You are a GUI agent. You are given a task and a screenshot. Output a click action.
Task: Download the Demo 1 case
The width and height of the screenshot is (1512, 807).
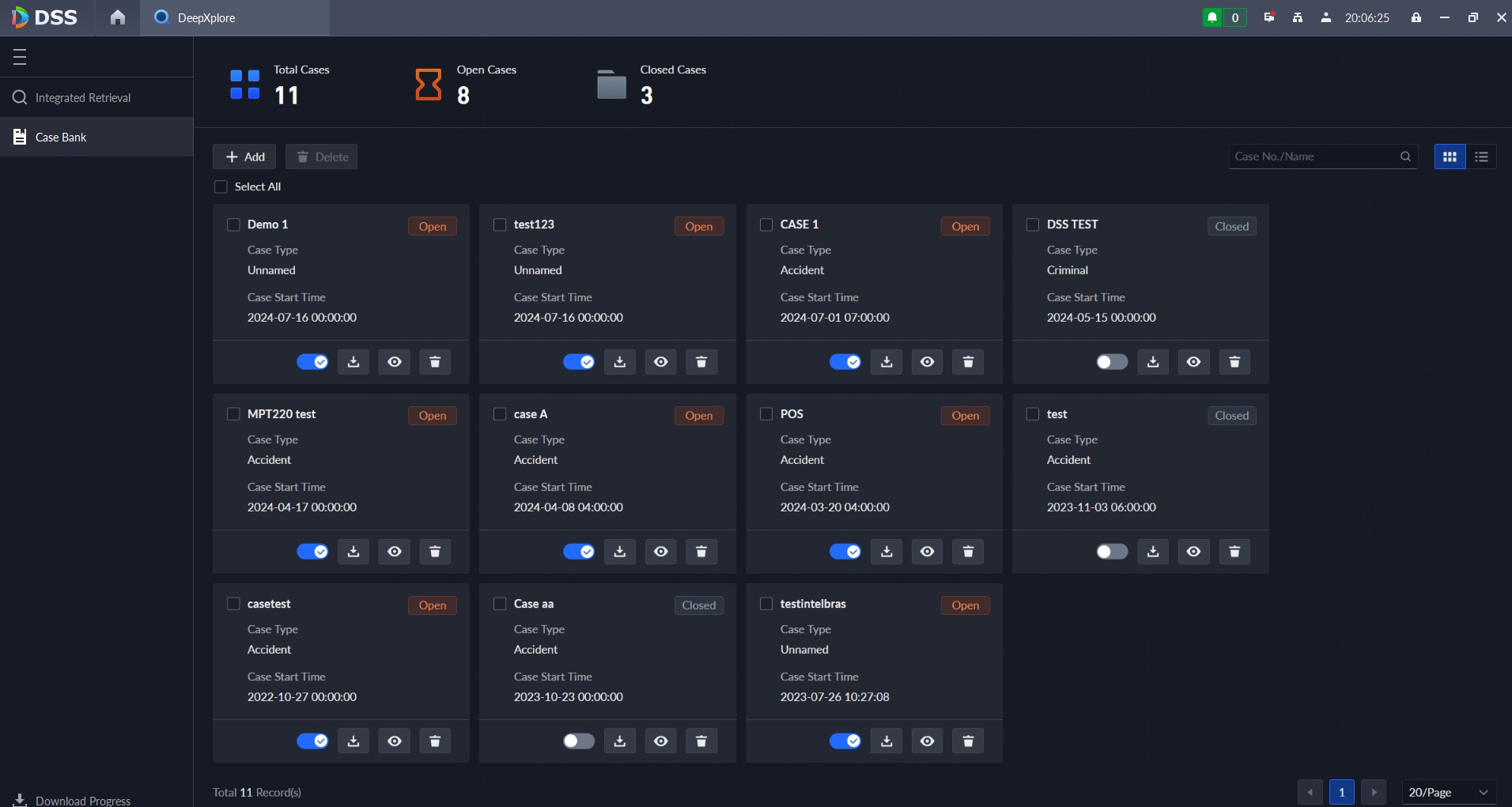pos(353,362)
